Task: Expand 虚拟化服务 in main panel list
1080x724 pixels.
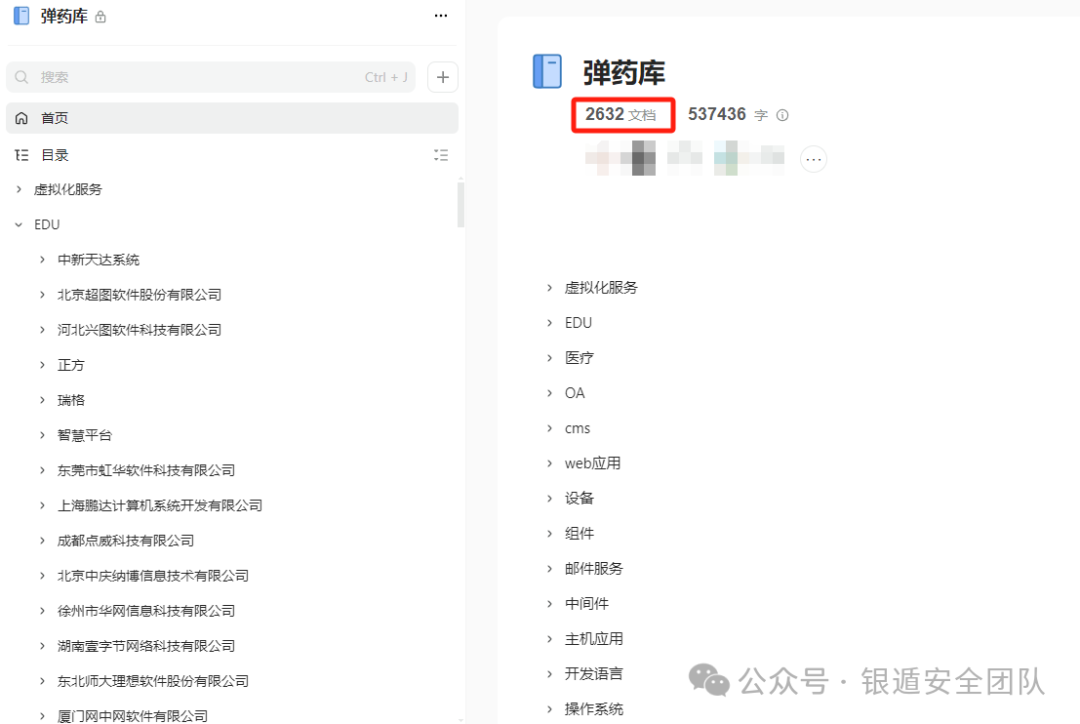Action: click(549, 288)
